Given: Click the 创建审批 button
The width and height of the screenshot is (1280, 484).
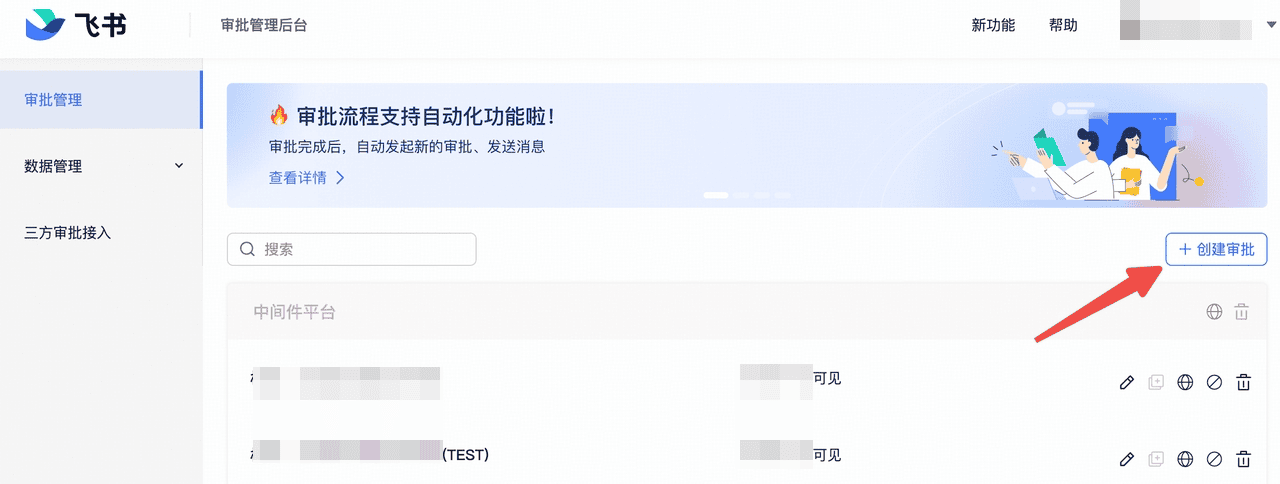Looking at the screenshot, I should (x=1216, y=249).
